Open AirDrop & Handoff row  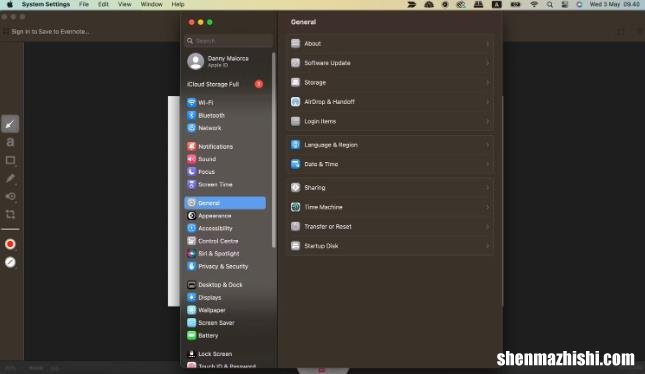coord(390,102)
